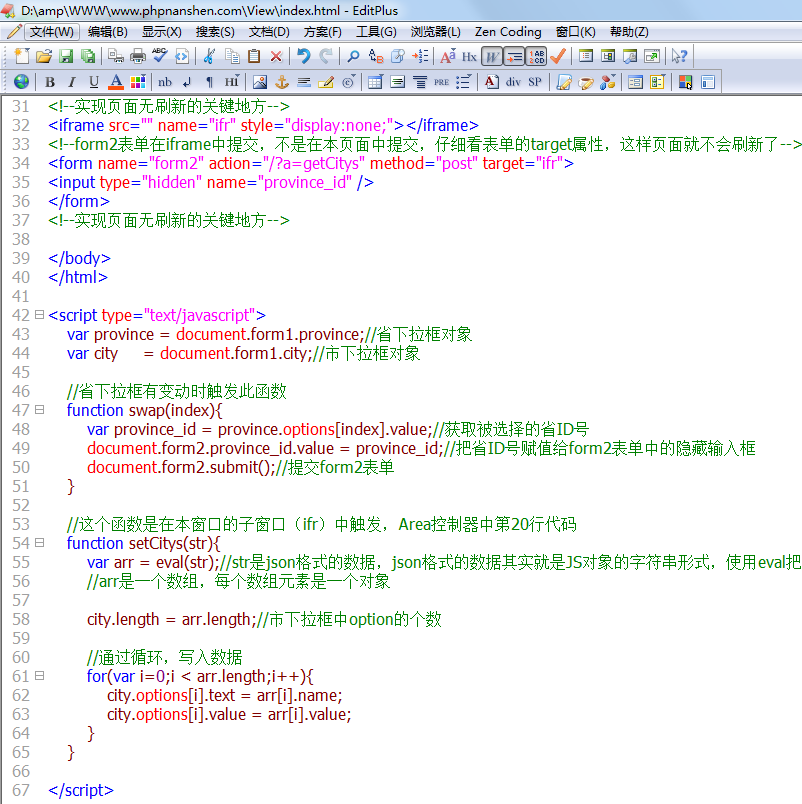802x804 pixels.
Task: Toggle the line numbers button
Action: tap(536, 56)
